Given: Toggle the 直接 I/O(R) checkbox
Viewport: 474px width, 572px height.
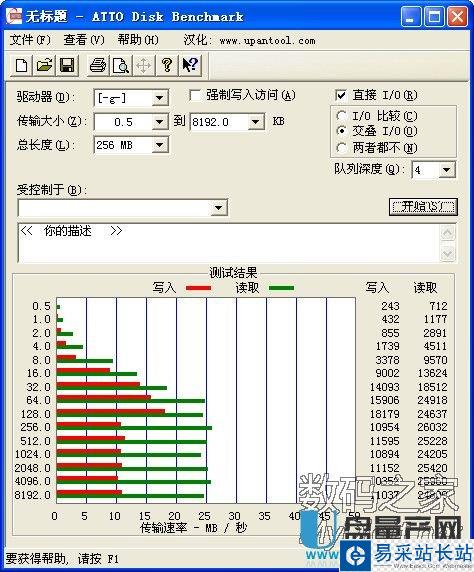Looking at the screenshot, I should pyautogui.click(x=341, y=96).
